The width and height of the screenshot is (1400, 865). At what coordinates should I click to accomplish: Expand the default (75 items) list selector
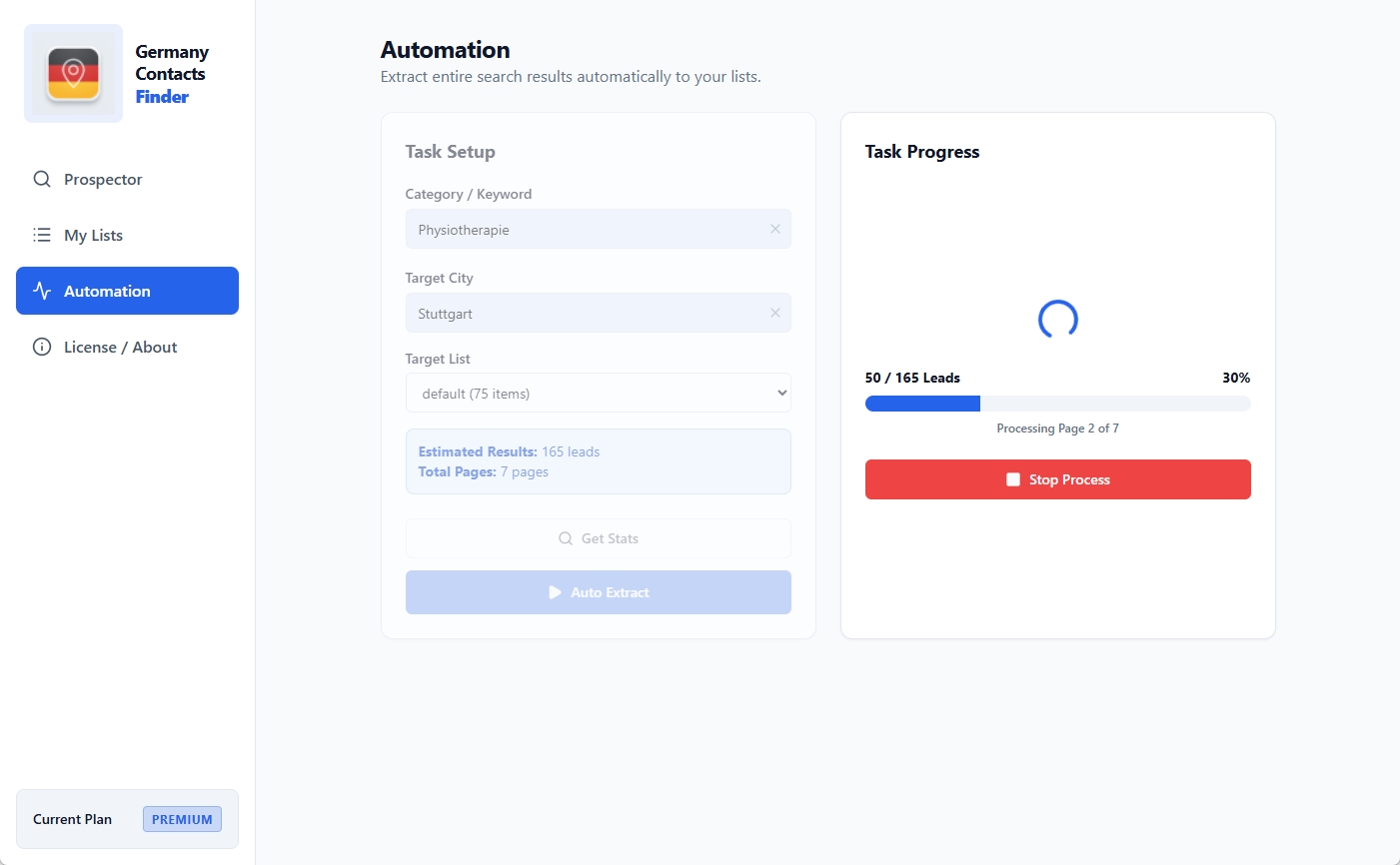[x=598, y=393]
